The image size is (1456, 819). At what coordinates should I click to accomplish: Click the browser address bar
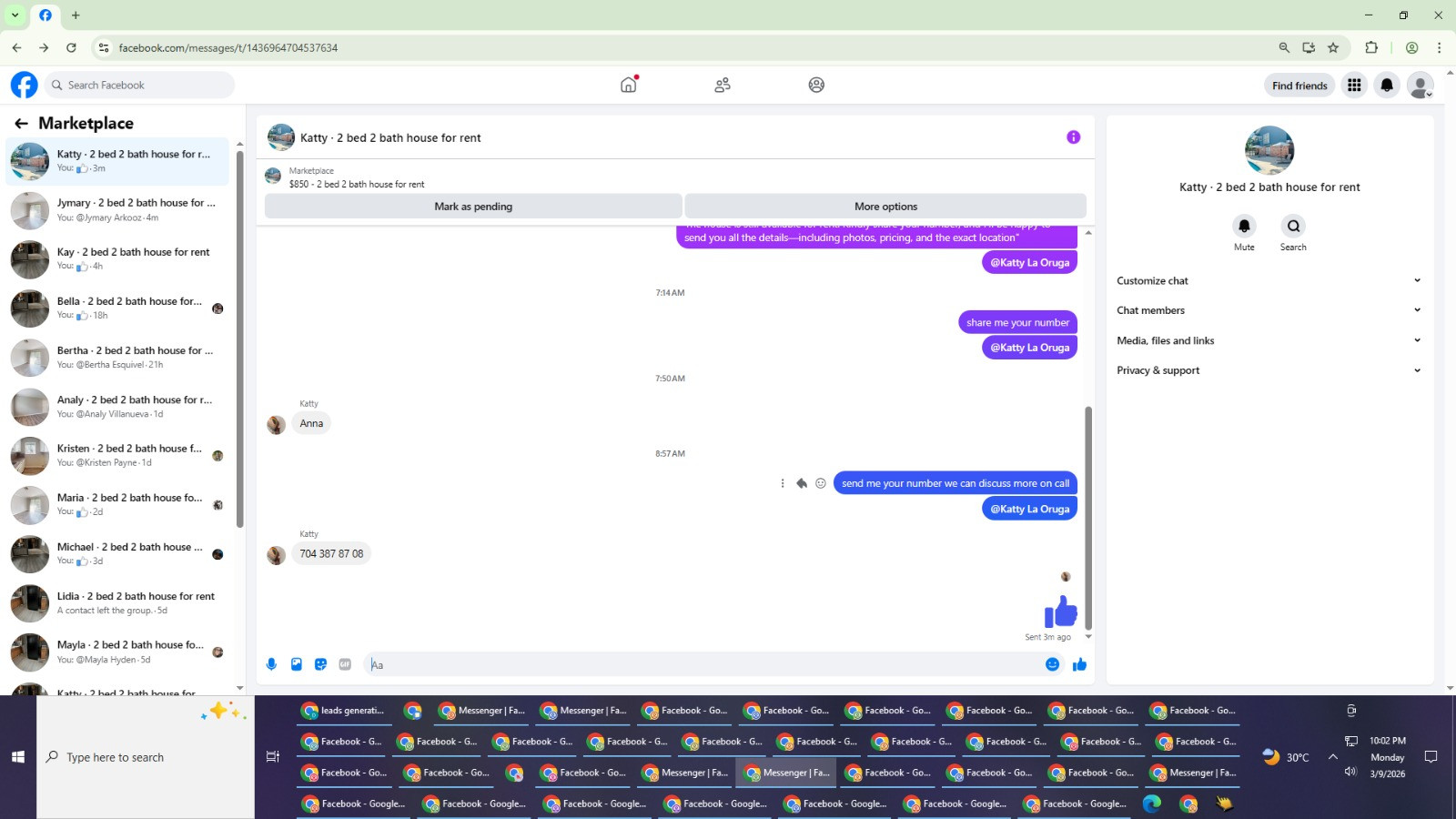point(682,47)
